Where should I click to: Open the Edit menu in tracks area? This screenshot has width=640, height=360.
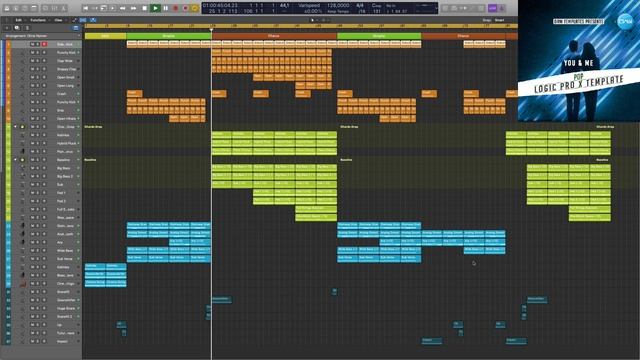pyautogui.click(x=18, y=20)
